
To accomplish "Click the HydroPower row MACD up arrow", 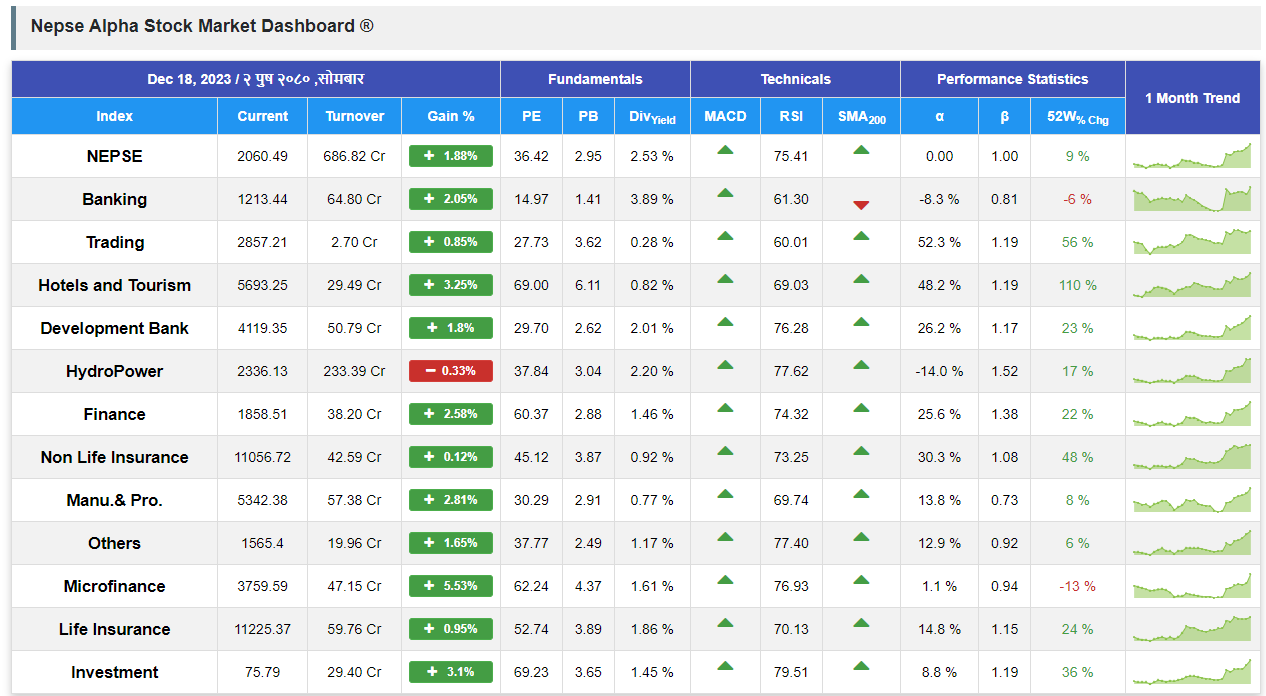I will pyautogui.click(x=725, y=365).
